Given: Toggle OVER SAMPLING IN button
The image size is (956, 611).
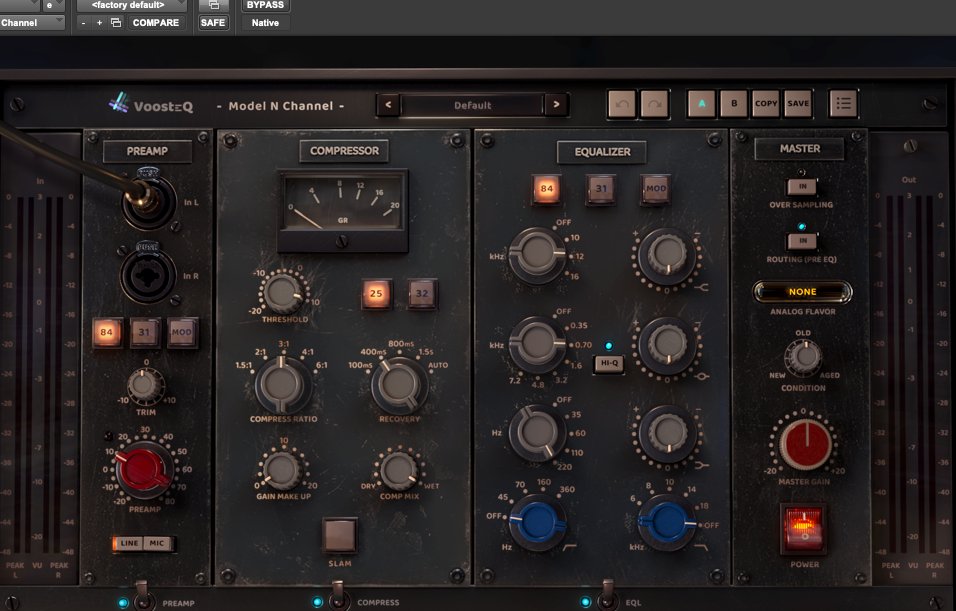Looking at the screenshot, I should [802, 186].
